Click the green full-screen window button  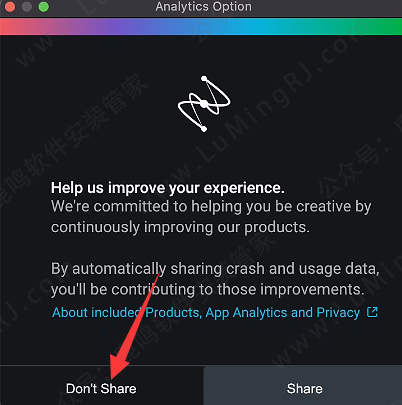point(44,7)
